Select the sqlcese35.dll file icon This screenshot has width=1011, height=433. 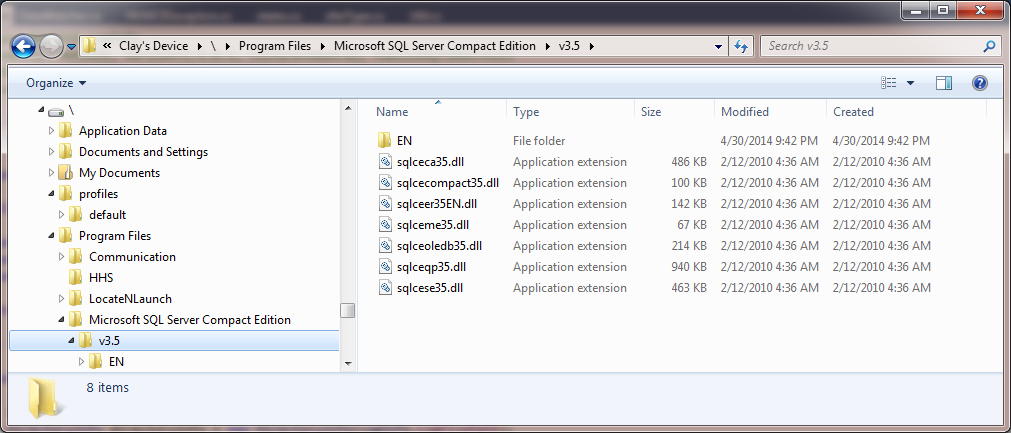pos(385,288)
